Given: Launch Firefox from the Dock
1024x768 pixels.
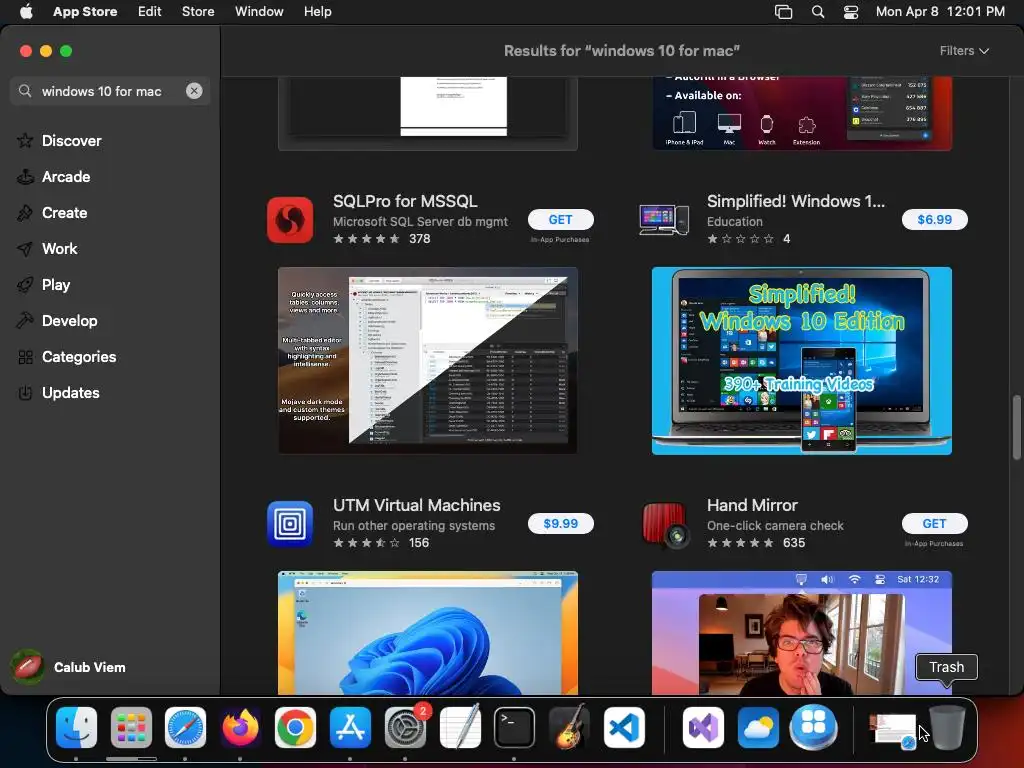Looking at the screenshot, I should click(x=240, y=727).
